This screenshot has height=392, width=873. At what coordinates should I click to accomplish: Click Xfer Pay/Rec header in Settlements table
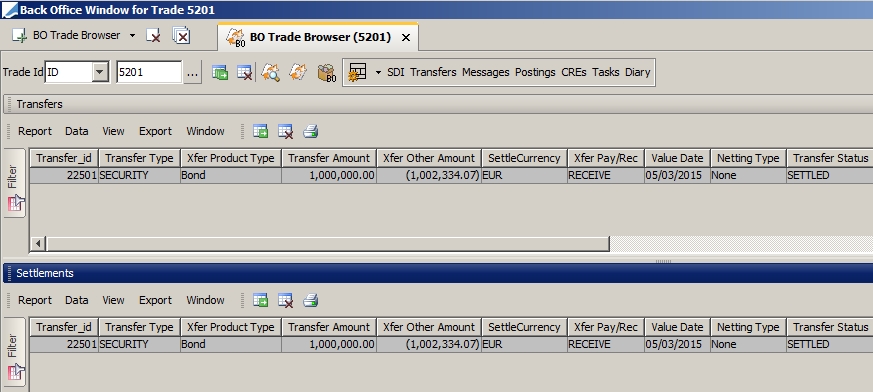point(606,327)
